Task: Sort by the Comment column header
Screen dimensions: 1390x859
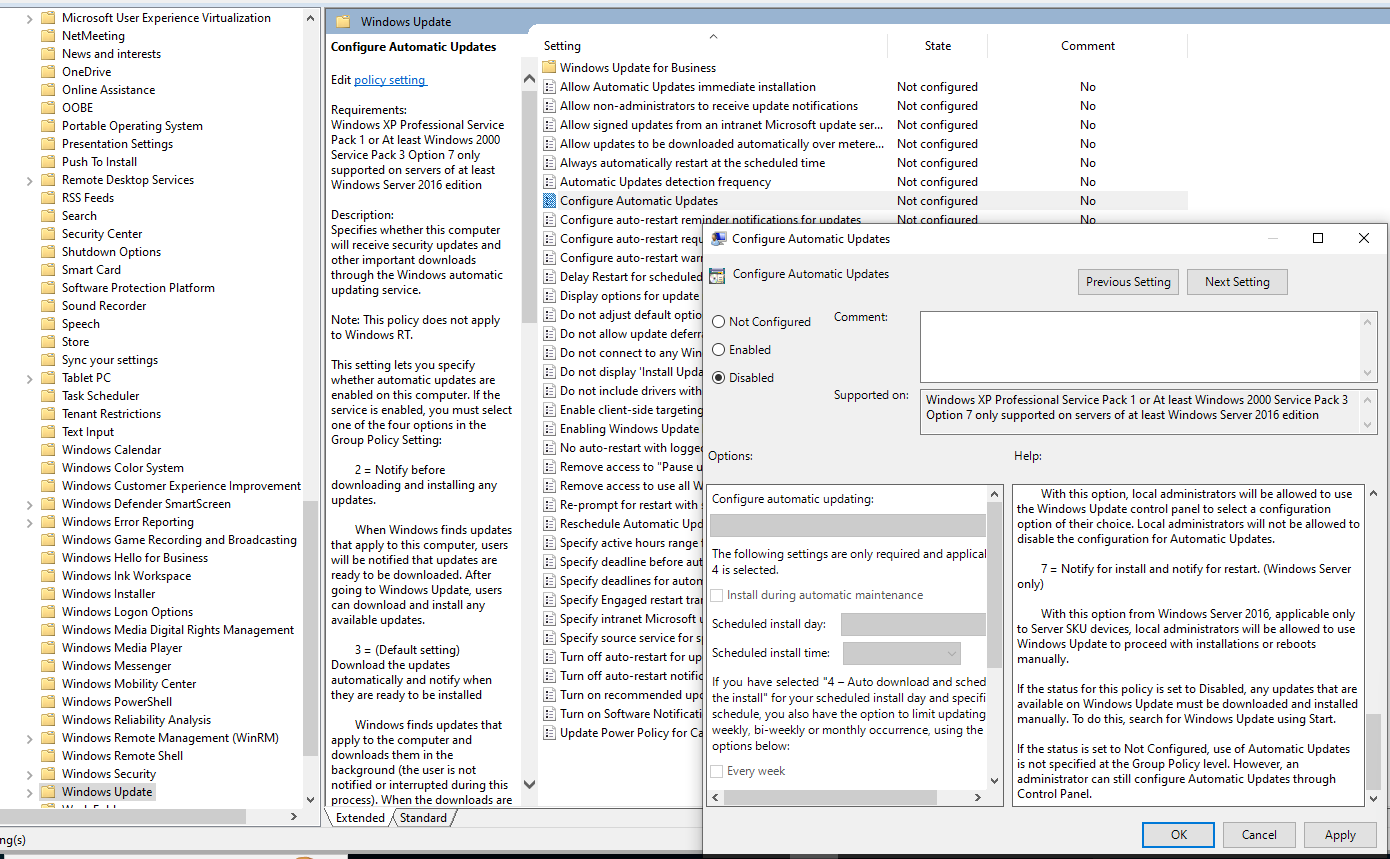Action: point(1088,46)
